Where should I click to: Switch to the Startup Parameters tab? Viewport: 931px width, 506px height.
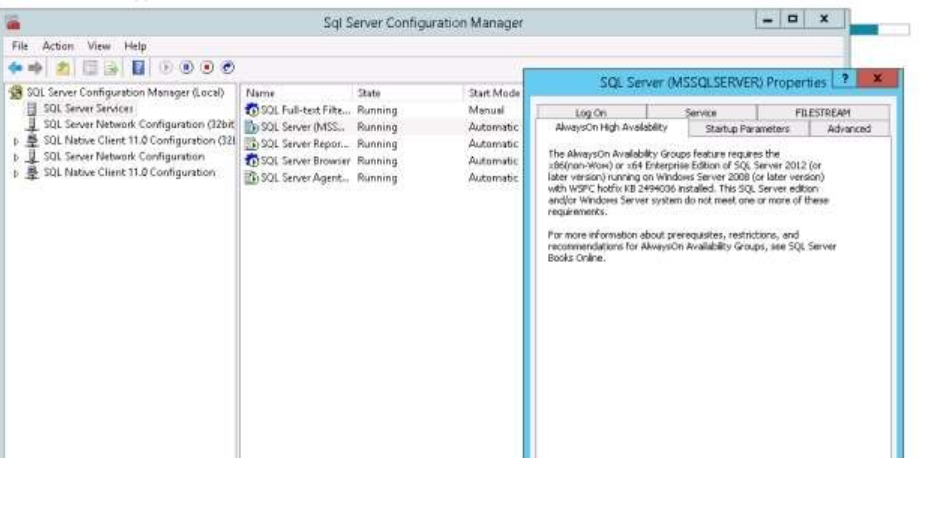(747, 129)
